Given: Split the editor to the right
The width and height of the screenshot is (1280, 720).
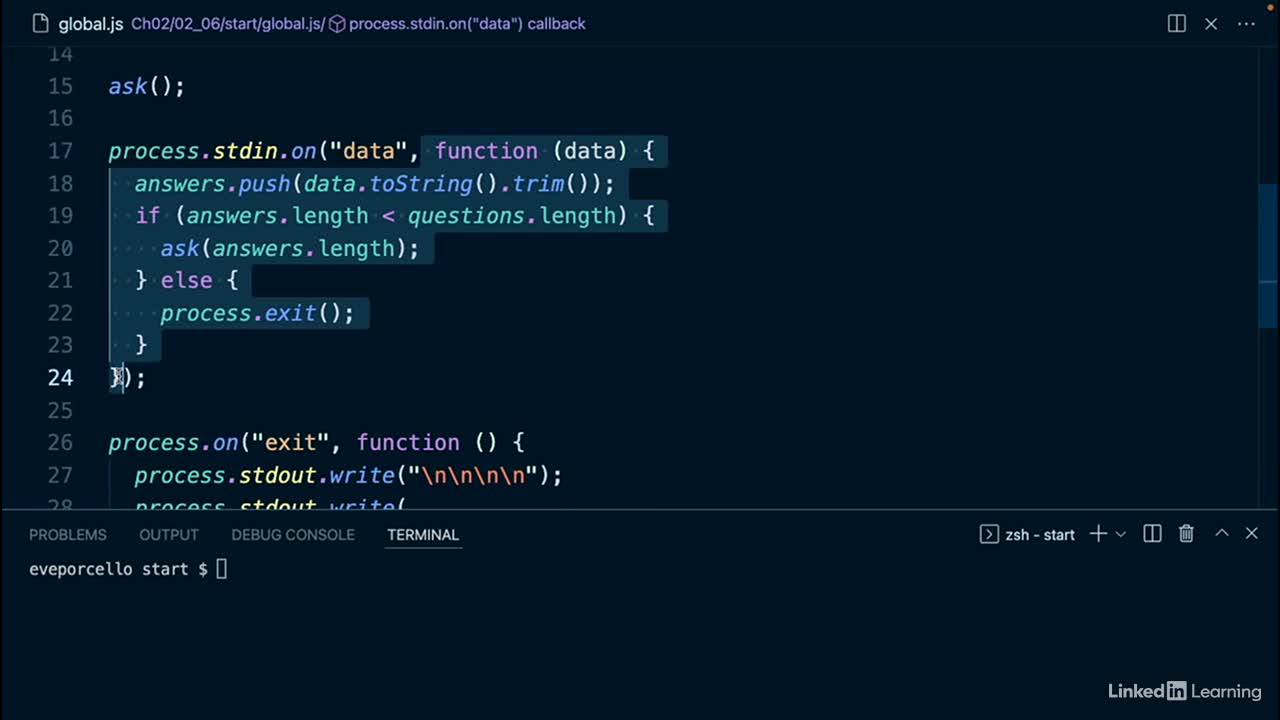Looking at the screenshot, I should click(1177, 23).
